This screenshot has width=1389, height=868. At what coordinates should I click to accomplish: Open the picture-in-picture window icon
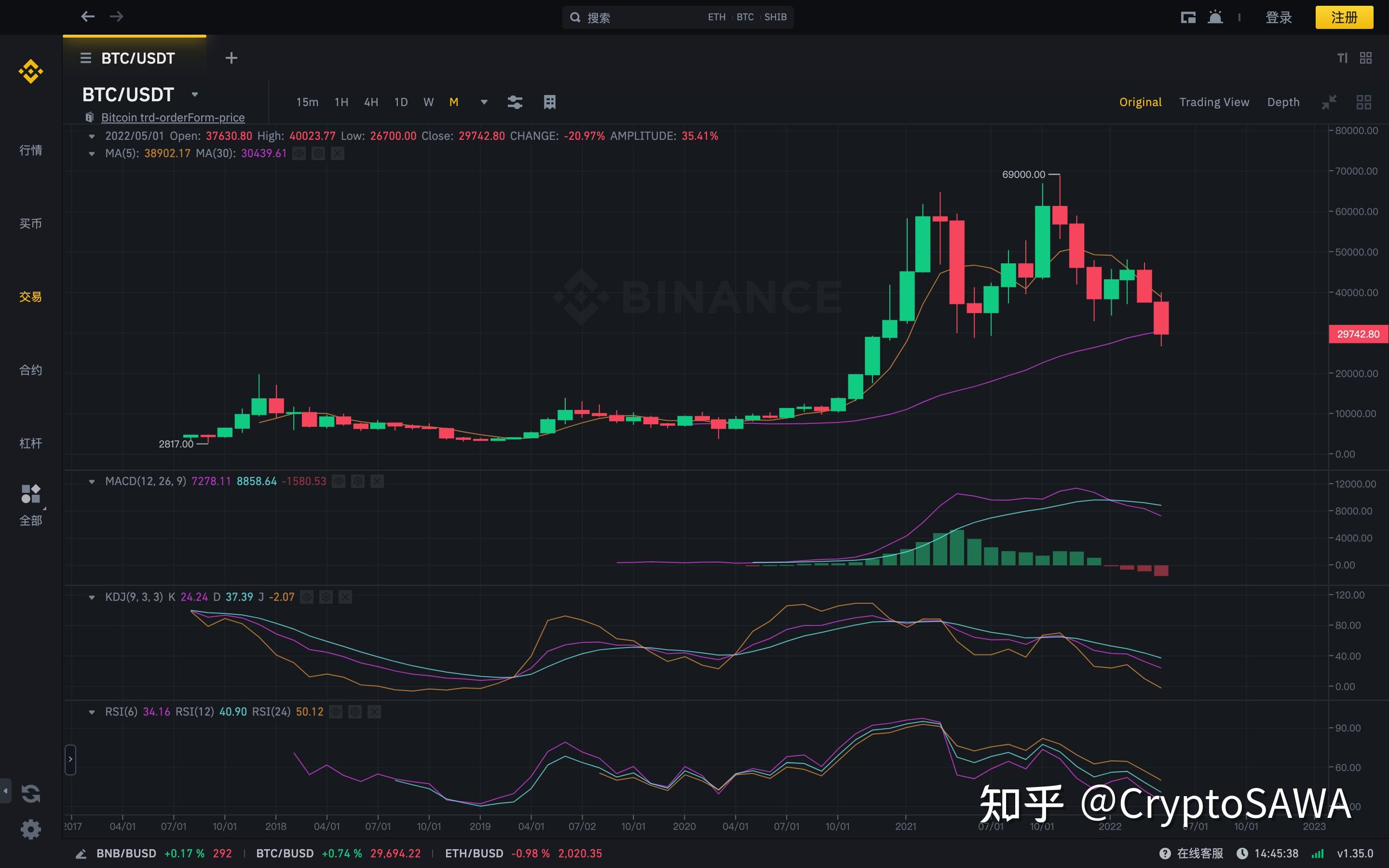[x=1188, y=17]
